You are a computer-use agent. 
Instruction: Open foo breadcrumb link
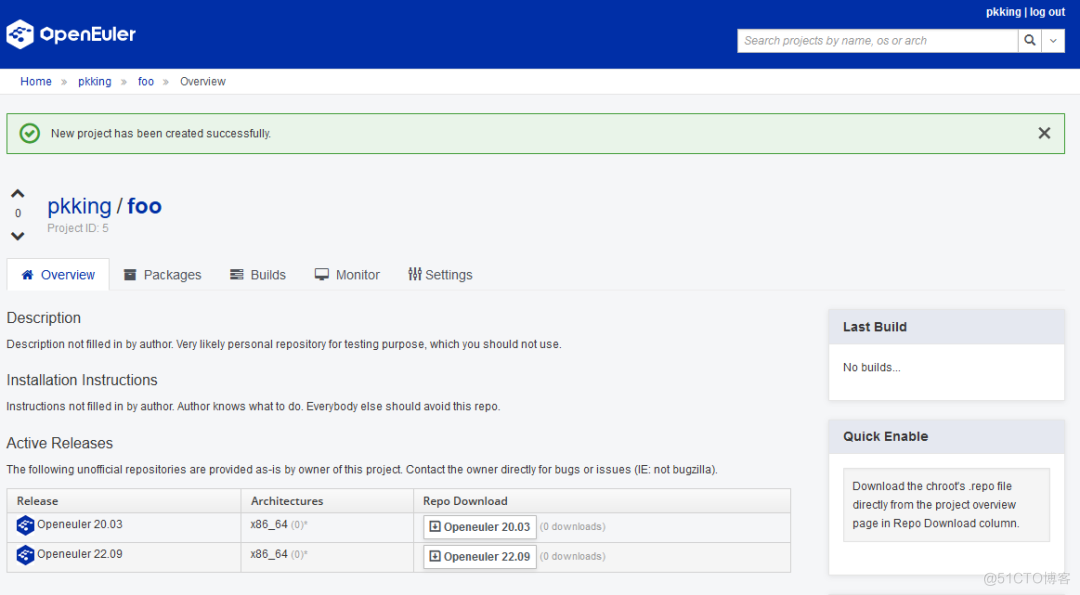(145, 81)
